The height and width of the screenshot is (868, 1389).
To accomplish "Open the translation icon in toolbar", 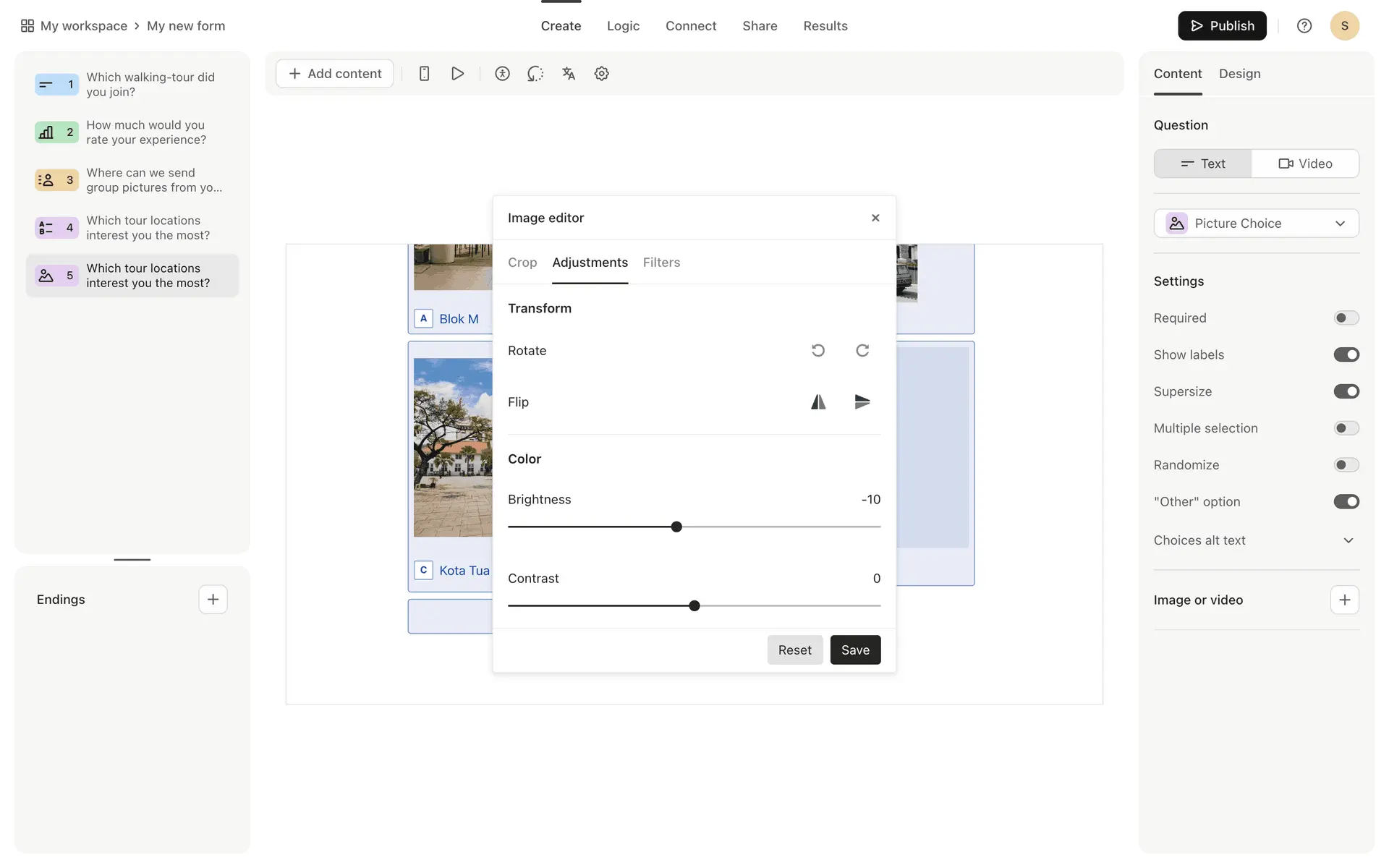I will click(x=569, y=74).
